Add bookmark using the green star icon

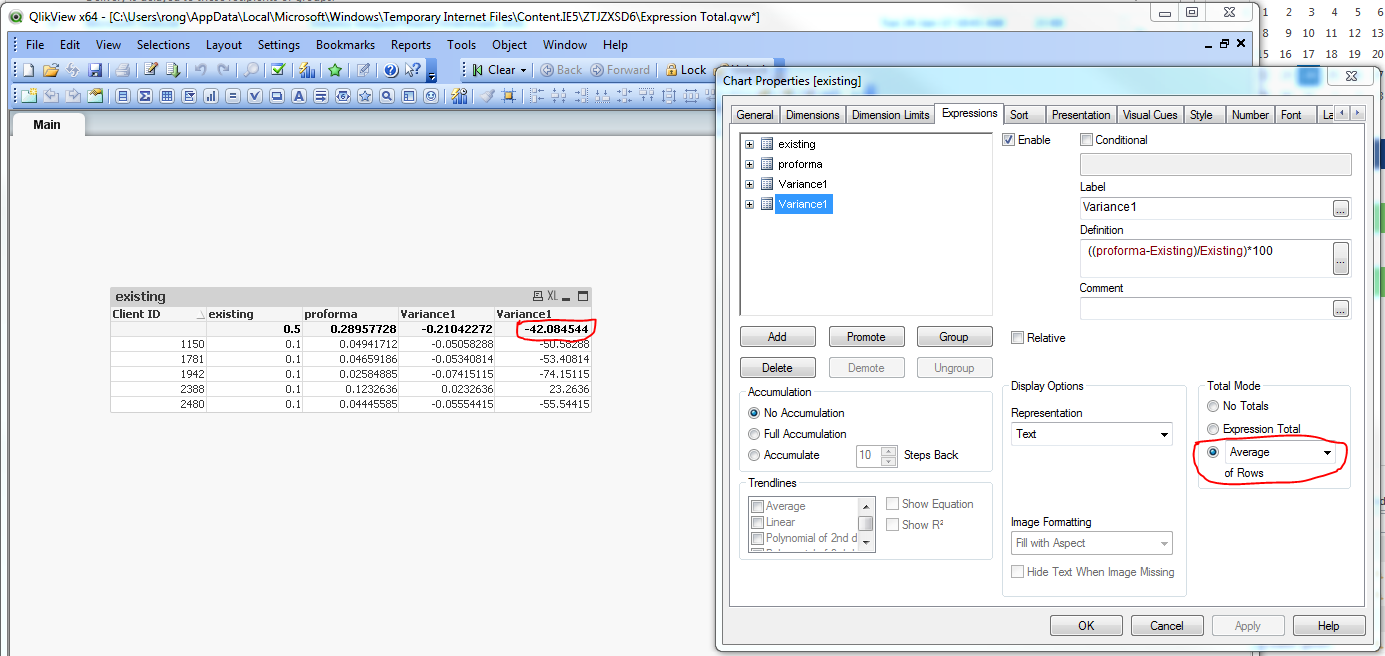(x=335, y=70)
